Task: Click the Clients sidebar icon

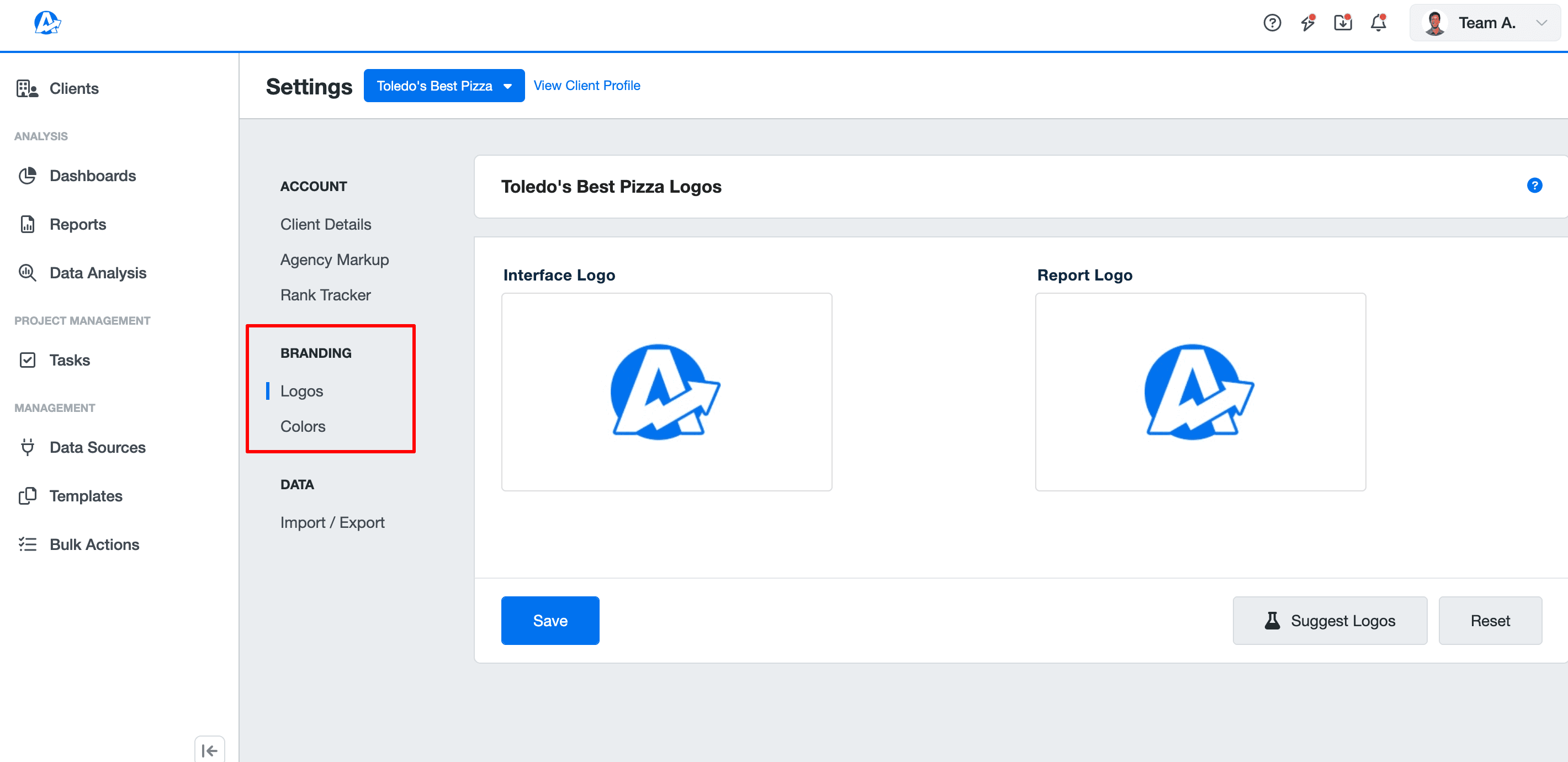Action: [x=27, y=88]
